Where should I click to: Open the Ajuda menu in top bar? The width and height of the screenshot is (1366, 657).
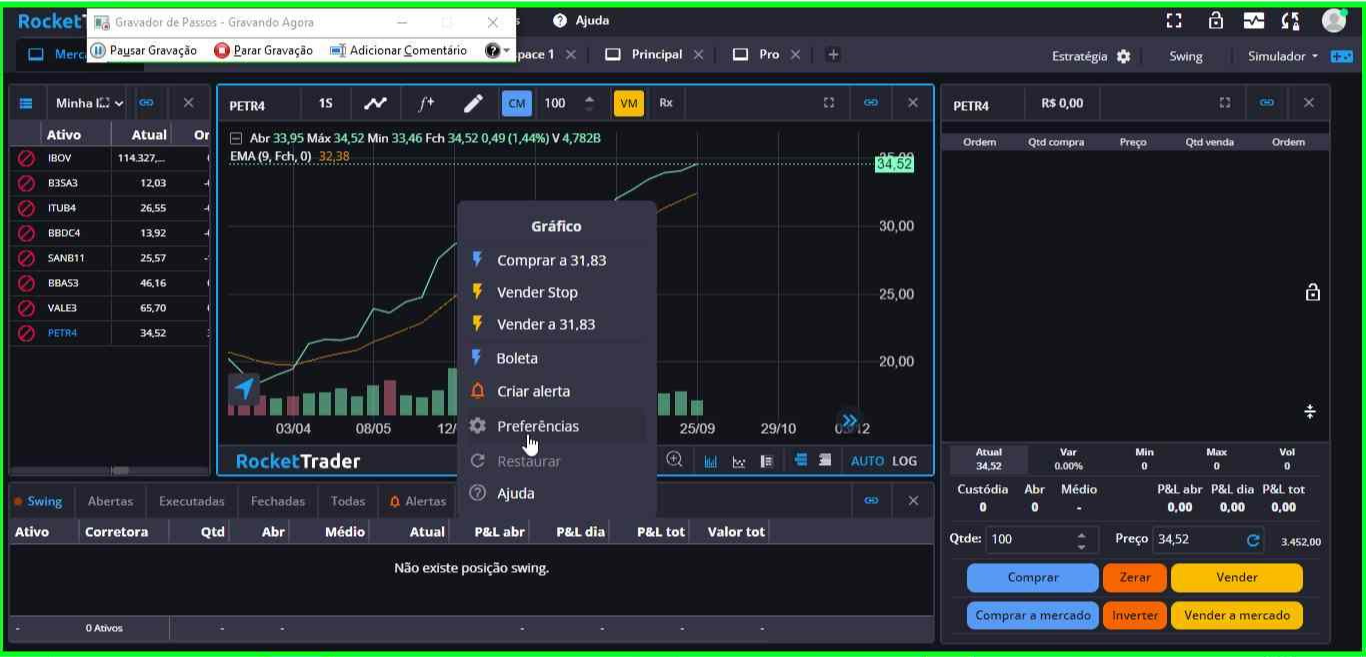point(581,20)
